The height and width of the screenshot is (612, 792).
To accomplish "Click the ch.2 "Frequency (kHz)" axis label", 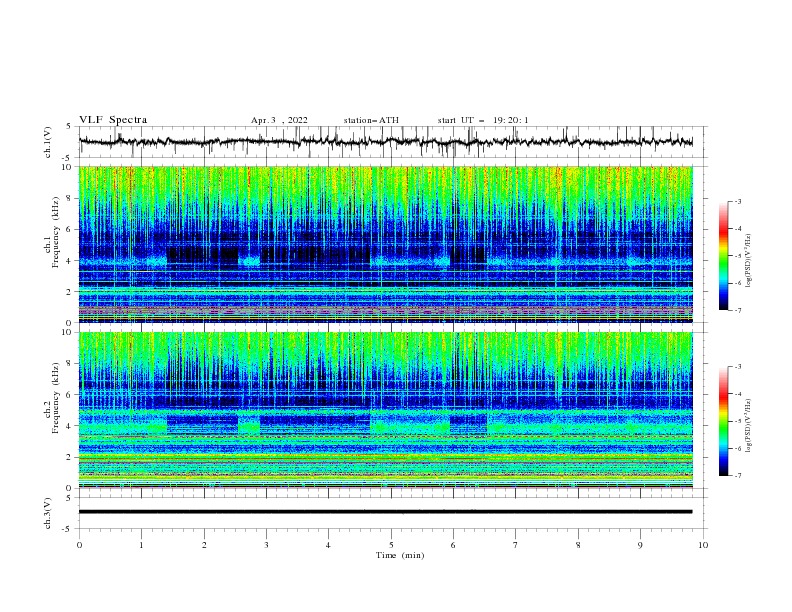I will (x=56, y=398).
